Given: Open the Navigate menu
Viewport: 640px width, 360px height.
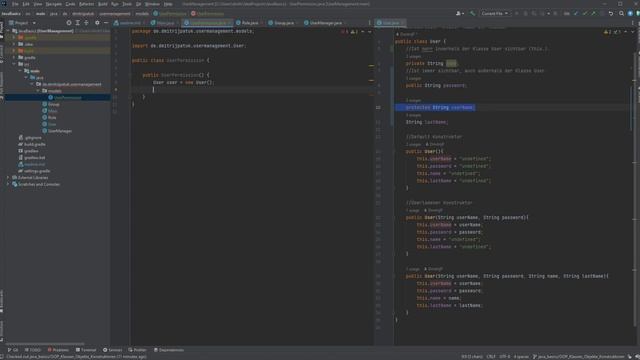Looking at the screenshot, I should click(53, 4).
